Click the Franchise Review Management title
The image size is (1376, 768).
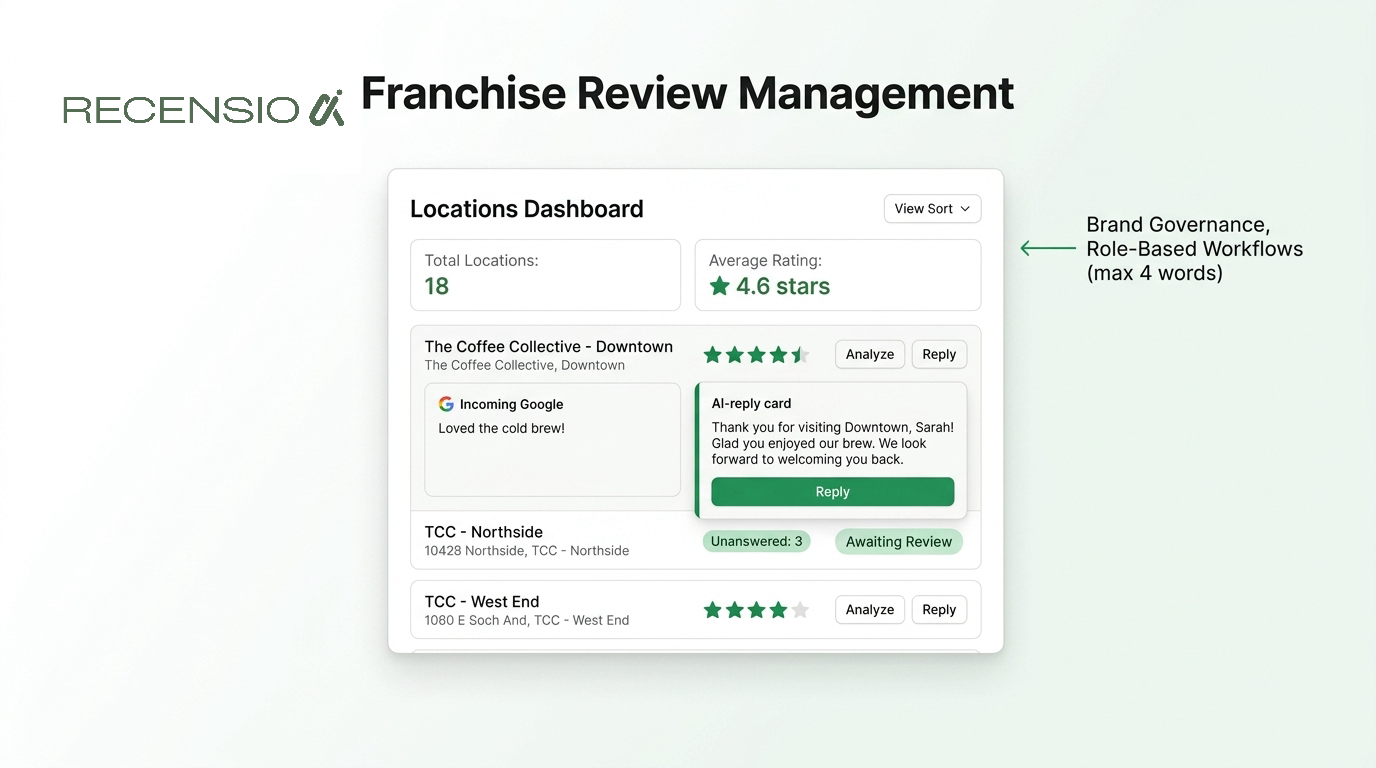(688, 93)
